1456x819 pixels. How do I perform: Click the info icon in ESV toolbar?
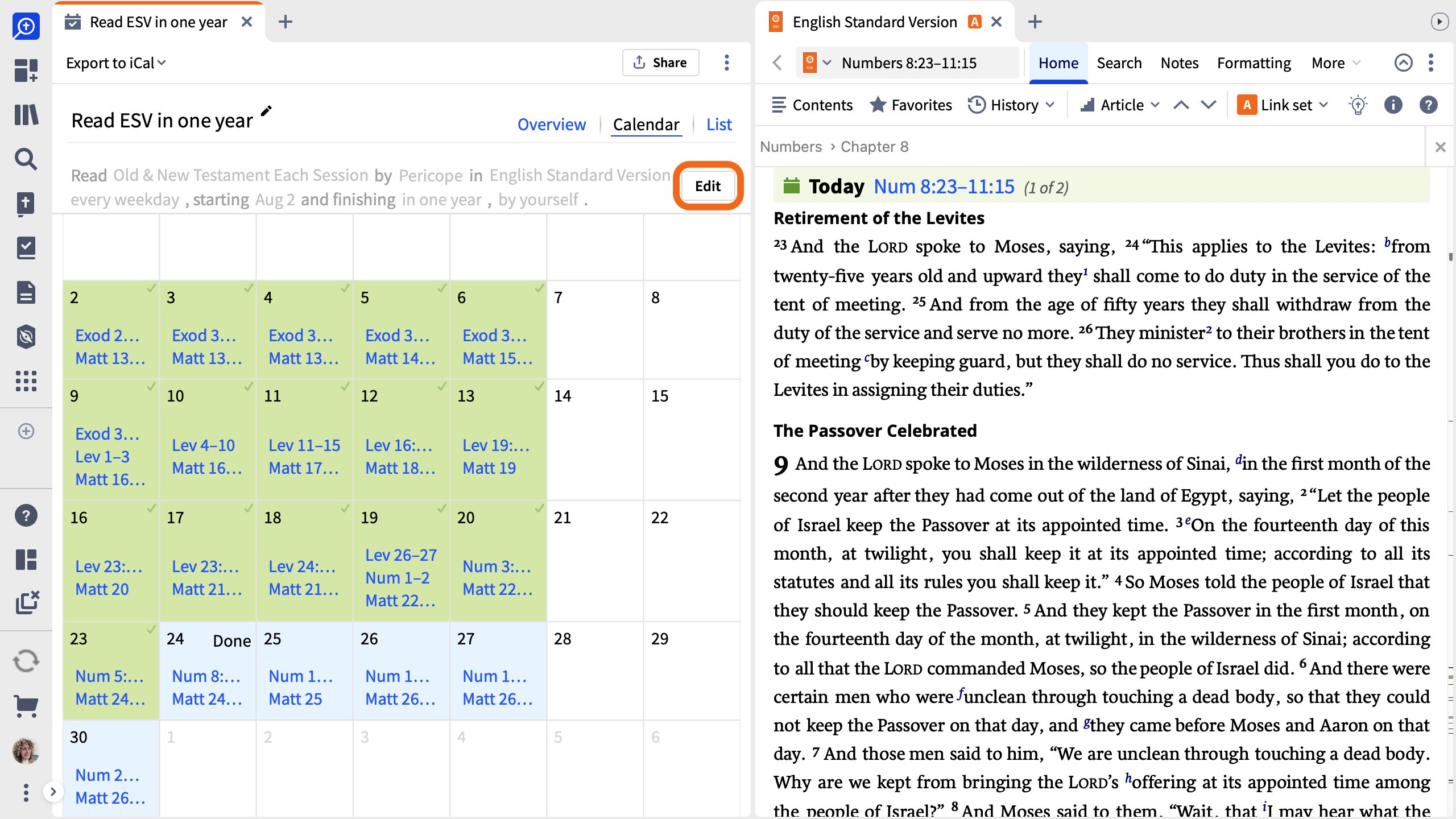(x=1393, y=105)
